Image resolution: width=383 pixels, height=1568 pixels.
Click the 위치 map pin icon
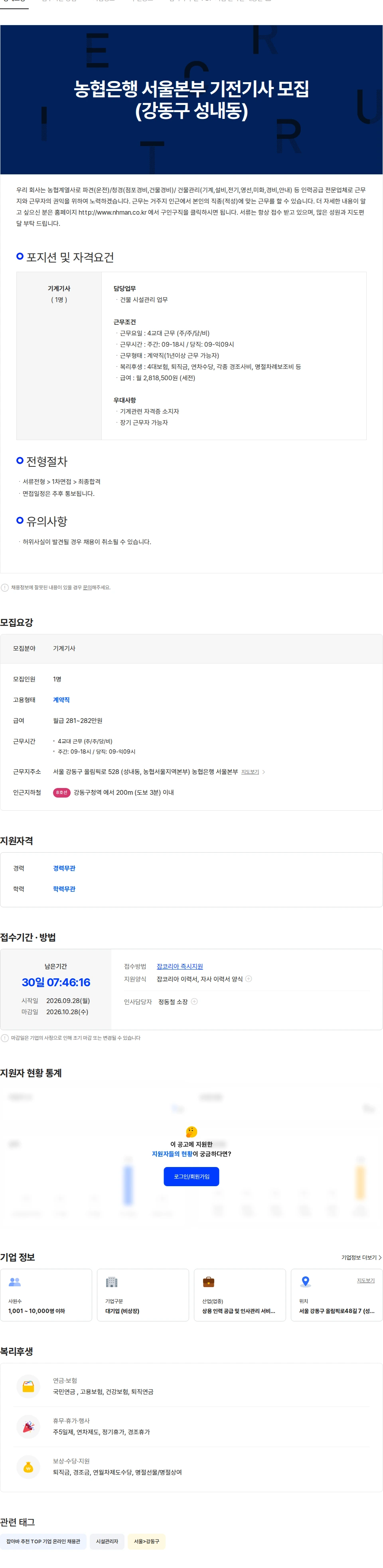[x=305, y=1281]
